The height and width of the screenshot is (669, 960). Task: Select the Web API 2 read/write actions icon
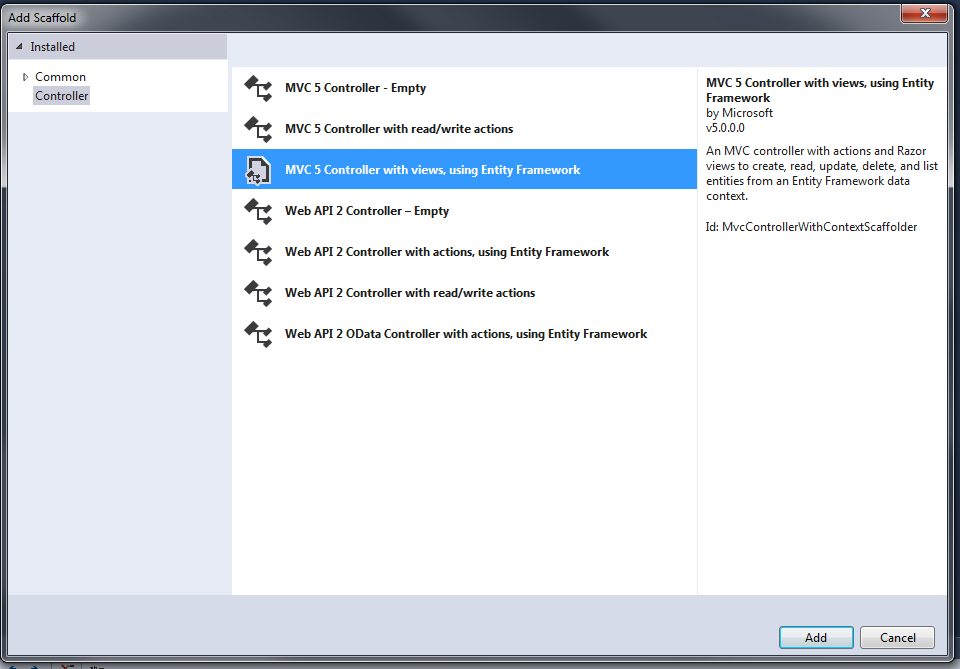(x=258, y=293)
